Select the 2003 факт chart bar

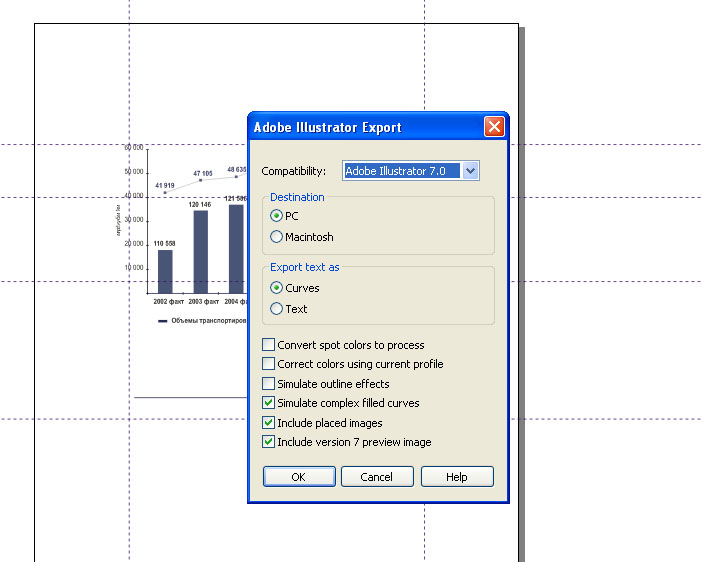(201, 252)
